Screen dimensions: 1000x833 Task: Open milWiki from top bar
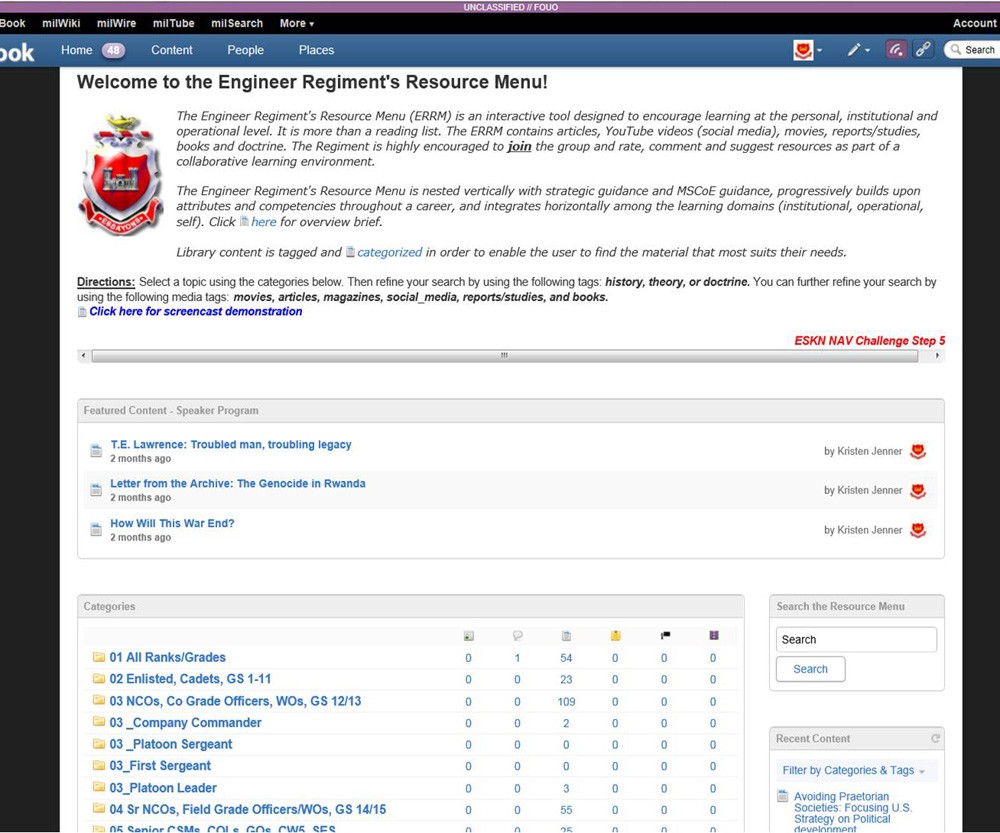click(61, 23)
